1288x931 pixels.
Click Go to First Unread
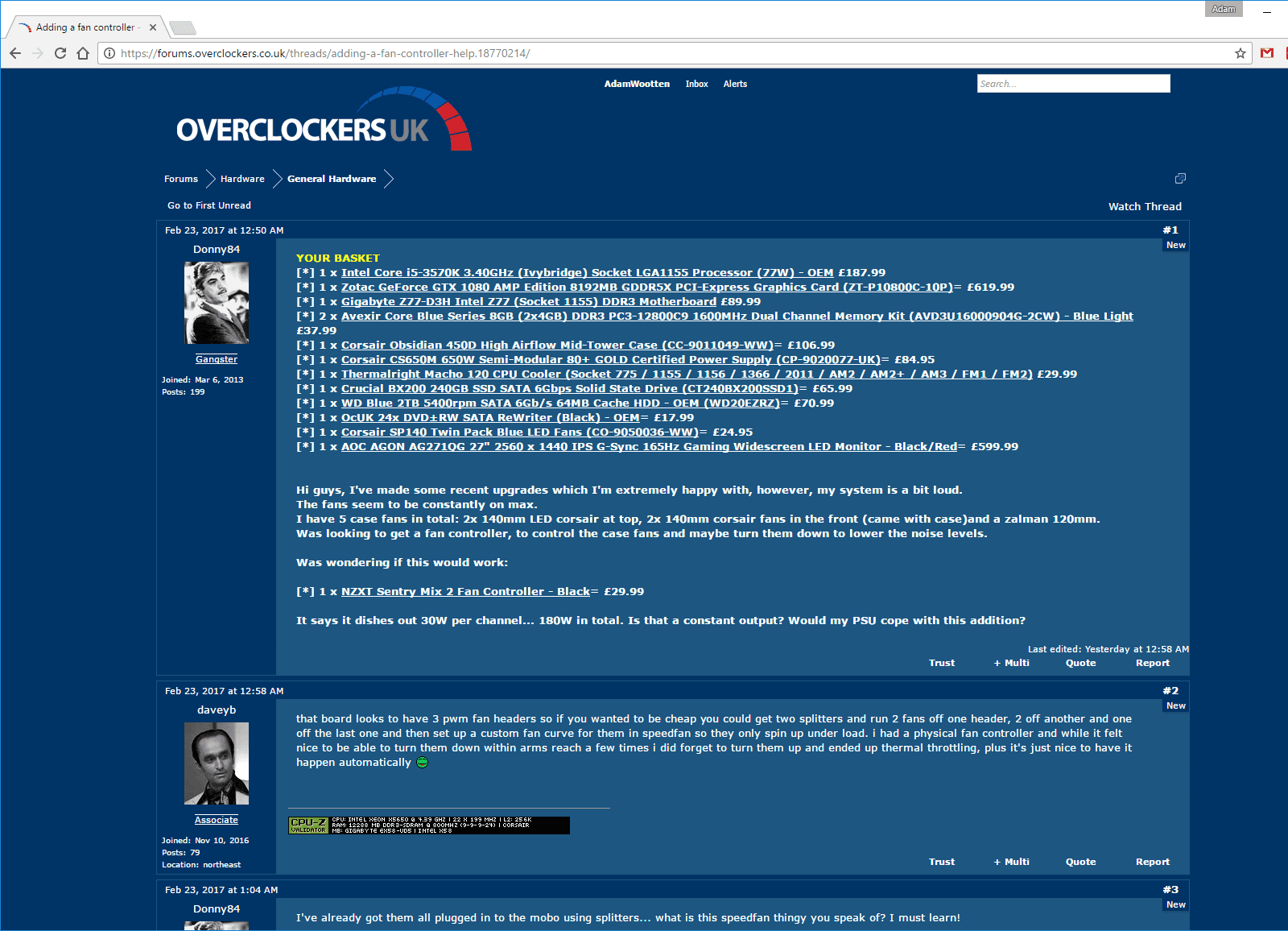pos(209,205)
